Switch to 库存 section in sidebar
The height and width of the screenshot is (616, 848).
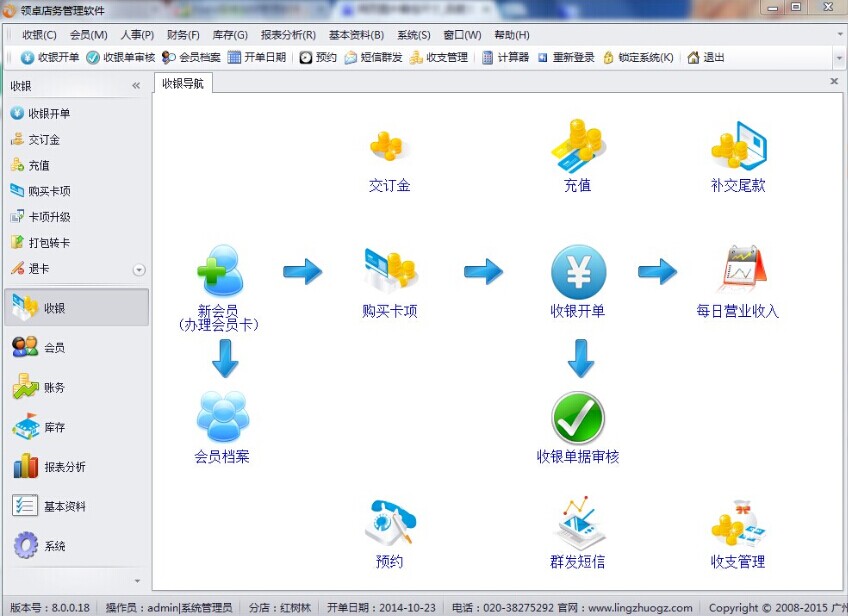(55, 428)
